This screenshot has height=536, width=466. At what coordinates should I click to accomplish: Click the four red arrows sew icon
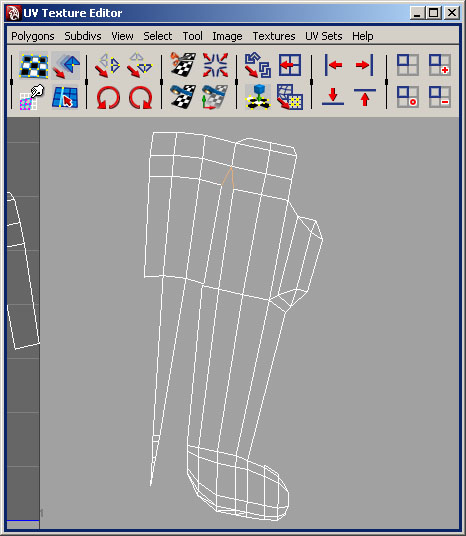tap(215, 65)
